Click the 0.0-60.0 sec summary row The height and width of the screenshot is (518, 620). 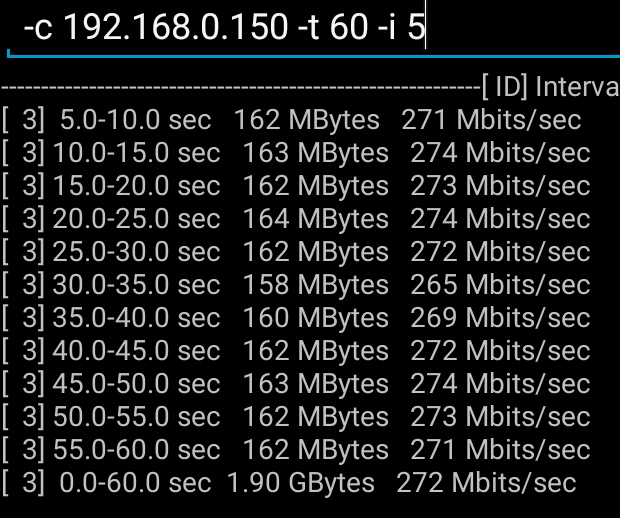click(x=289, y=483)
